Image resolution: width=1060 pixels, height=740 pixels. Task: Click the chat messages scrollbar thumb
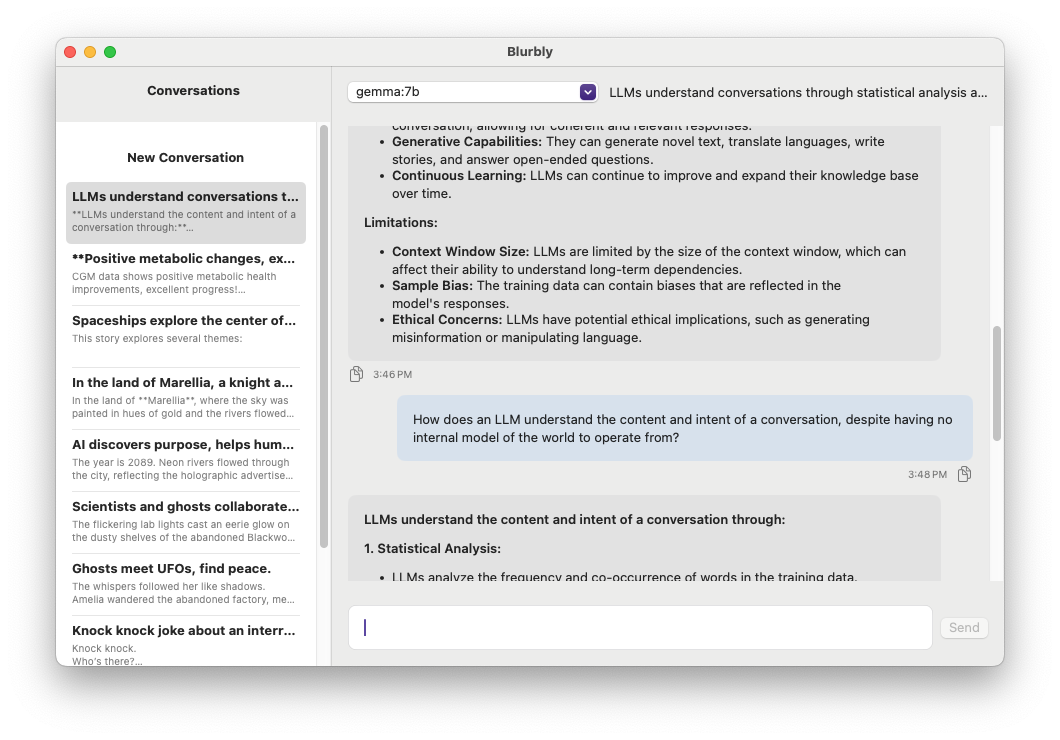click(996, 383)
